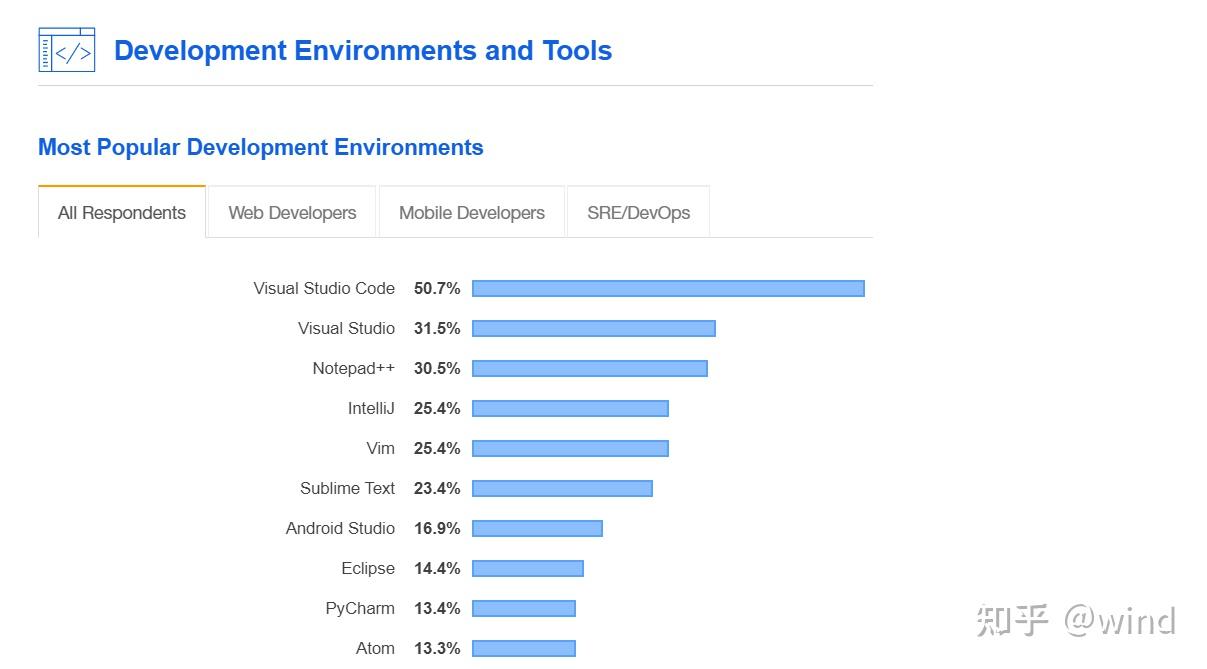Screen dimensions: 1207x669
Task: Click the 23.4% value beside Sublime Text
Action: click(437, 488)
